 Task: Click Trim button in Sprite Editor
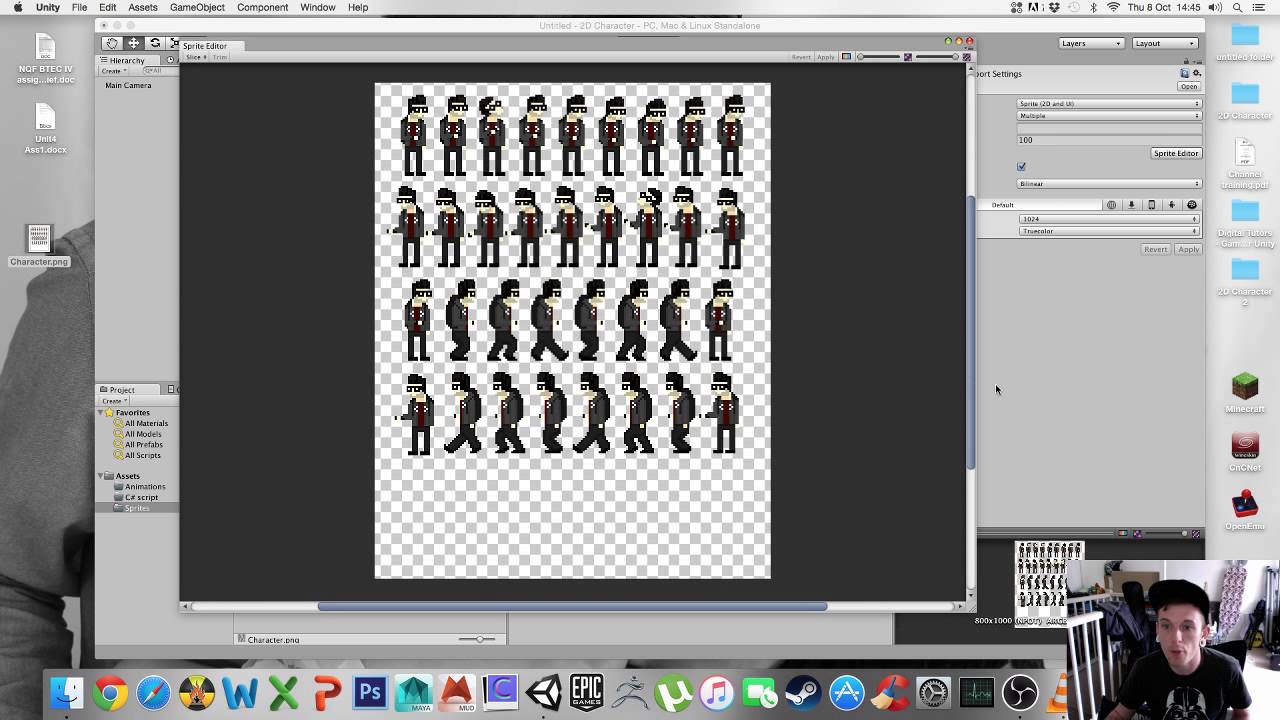[220, 57]
